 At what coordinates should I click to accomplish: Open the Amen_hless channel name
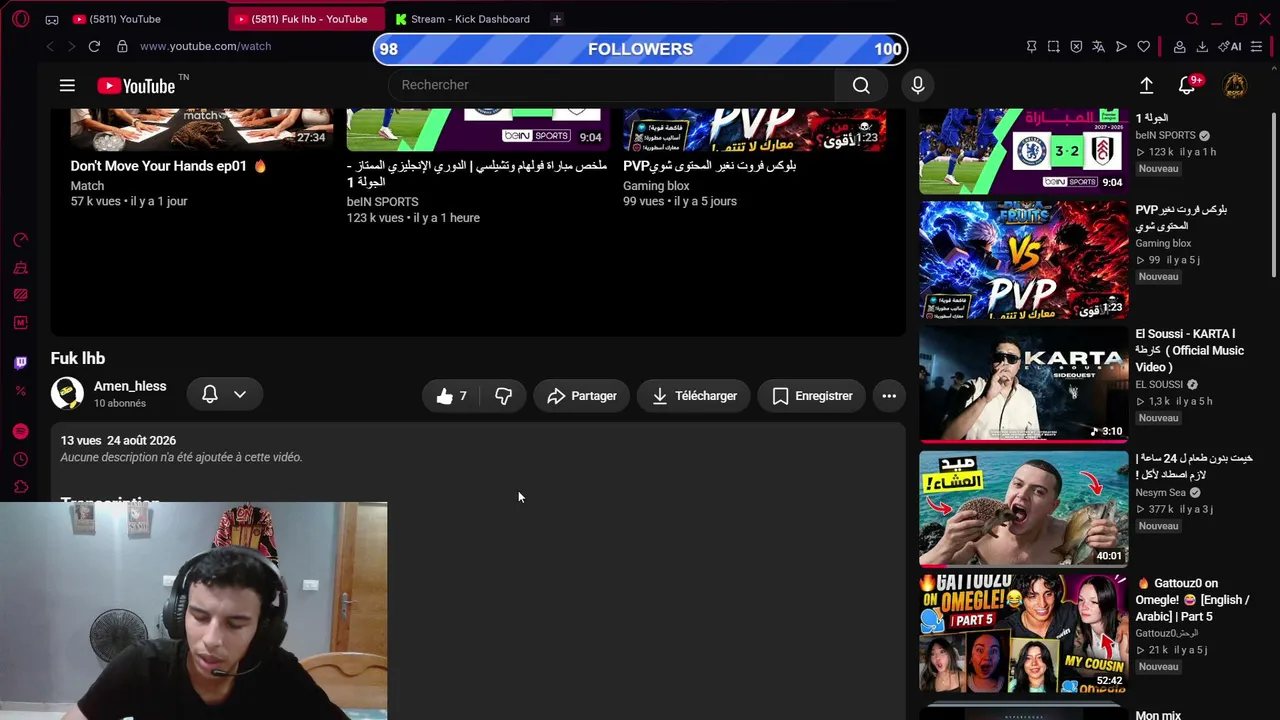[130, 386]
